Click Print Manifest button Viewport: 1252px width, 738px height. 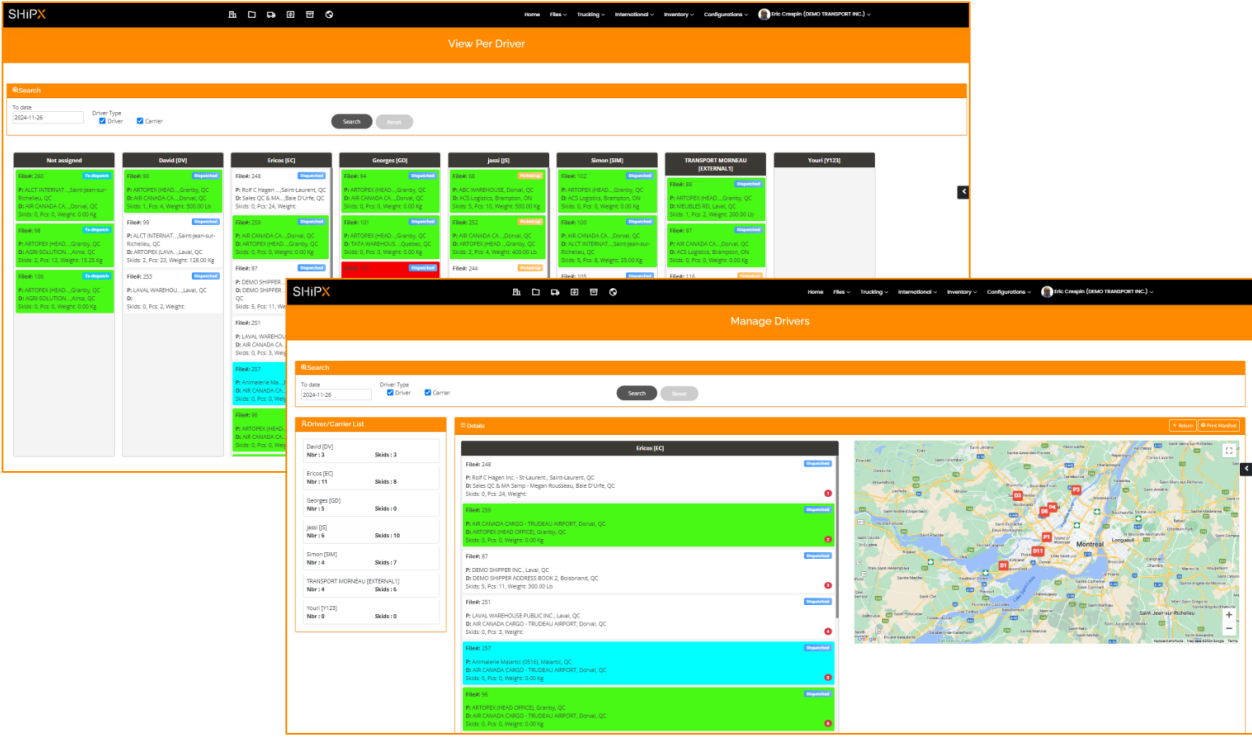[1219, 426]
